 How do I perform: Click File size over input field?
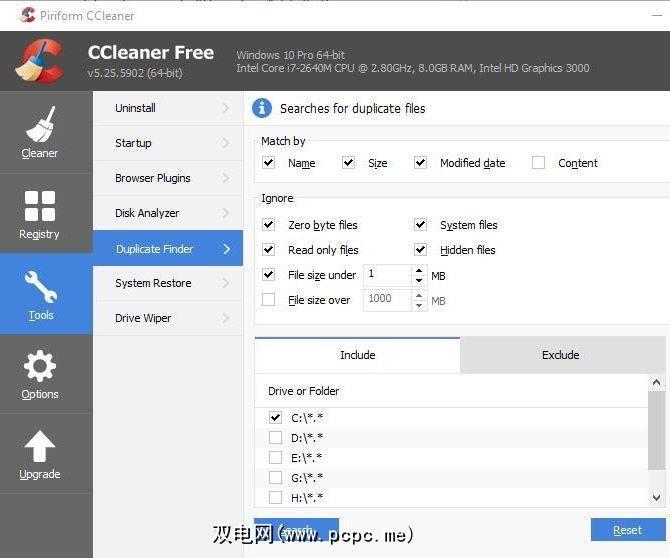pyautogui.click(x=388, y=300)
